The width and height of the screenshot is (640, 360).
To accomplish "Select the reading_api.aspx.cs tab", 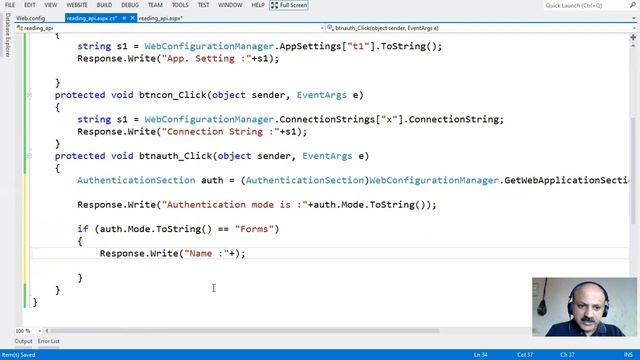I will (x=92, y=18).
